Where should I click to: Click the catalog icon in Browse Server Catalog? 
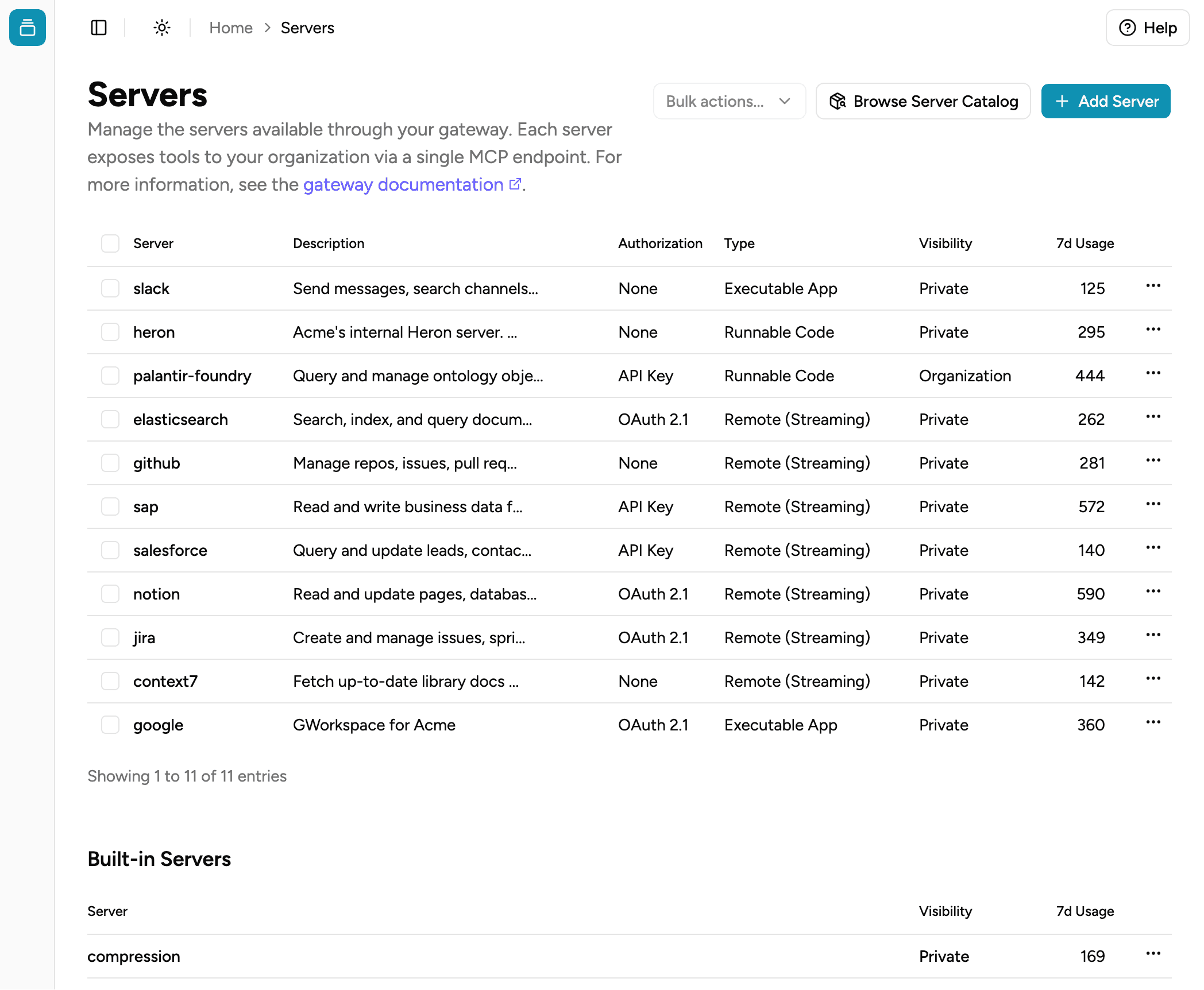838,101
